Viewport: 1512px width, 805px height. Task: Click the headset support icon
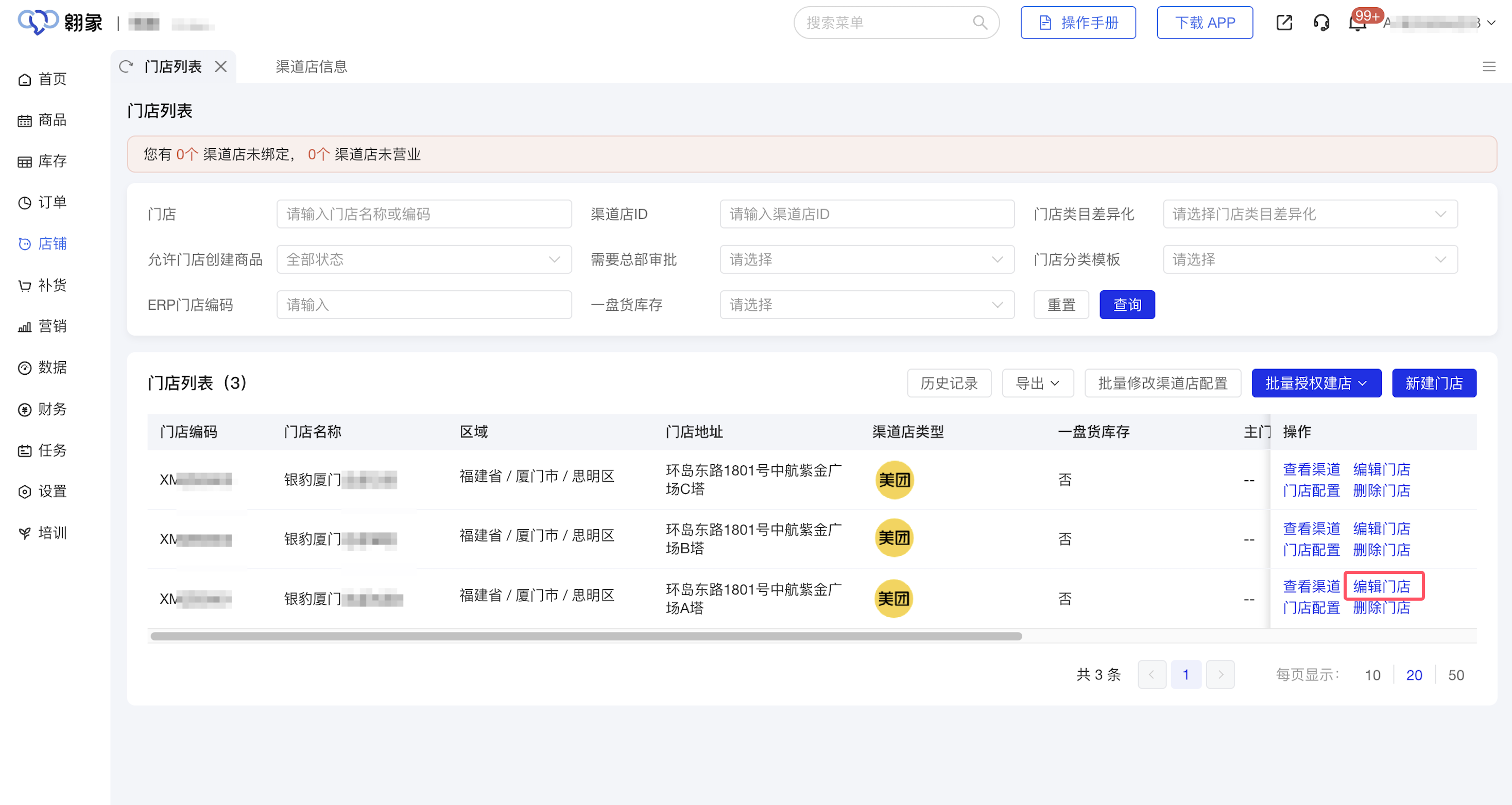[x=1322, y=22]
